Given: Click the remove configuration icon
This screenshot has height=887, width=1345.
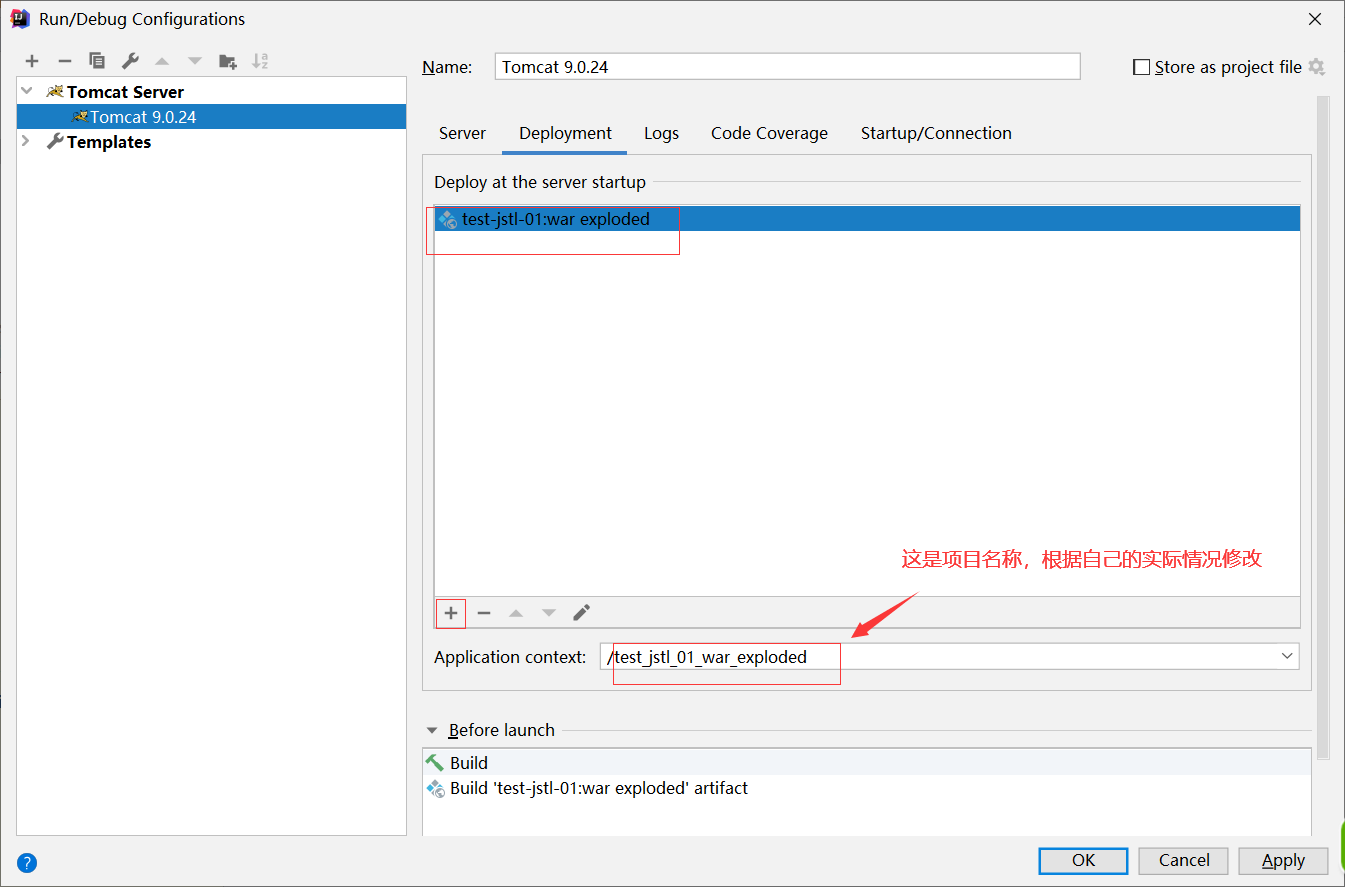Looking at the screenshot, I should 64,60.
